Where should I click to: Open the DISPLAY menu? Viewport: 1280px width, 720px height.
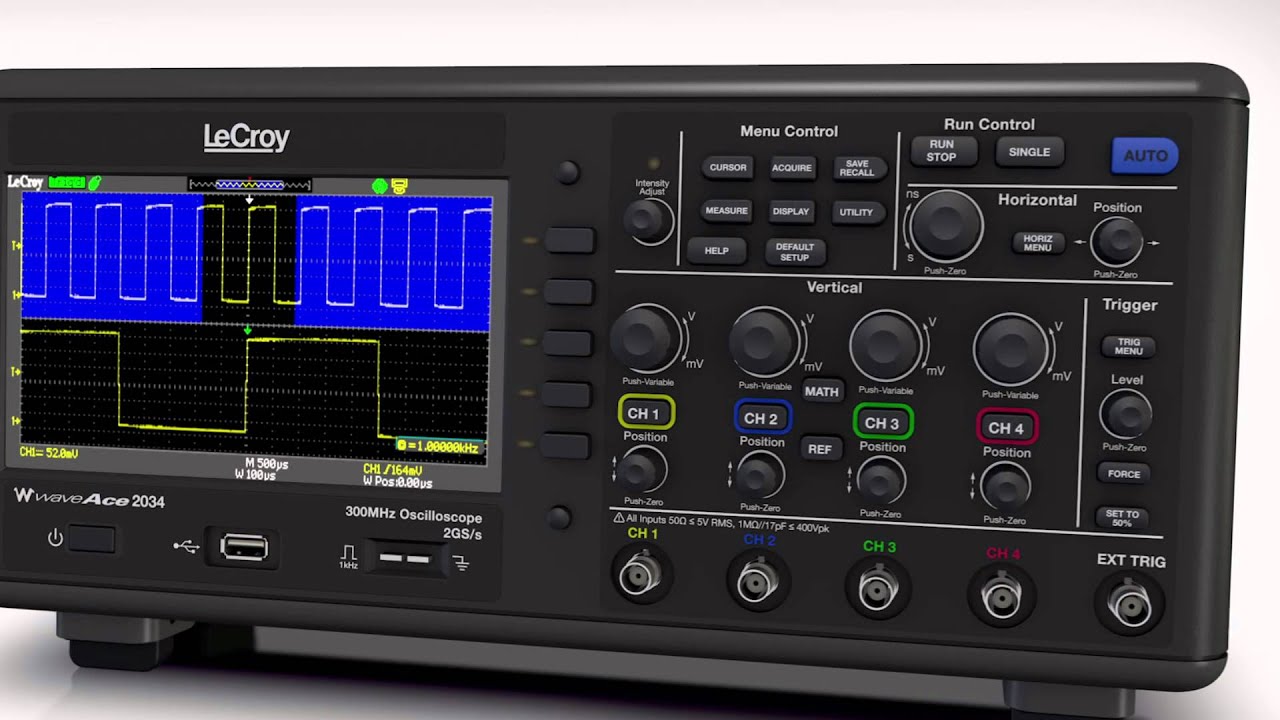[x=790, y=212]
